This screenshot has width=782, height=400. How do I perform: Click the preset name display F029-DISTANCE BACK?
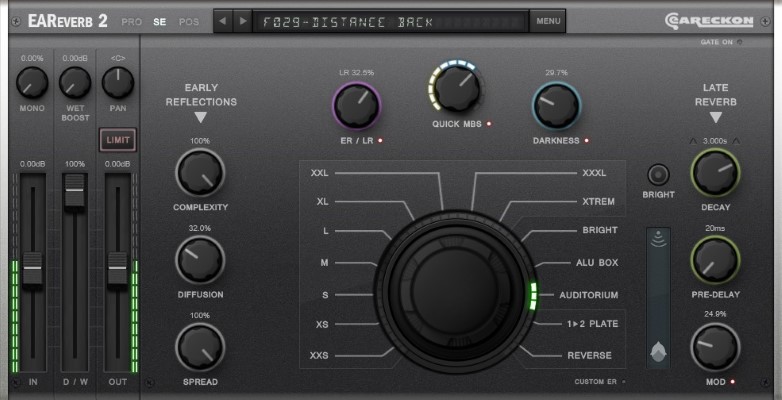click(391, 22)
